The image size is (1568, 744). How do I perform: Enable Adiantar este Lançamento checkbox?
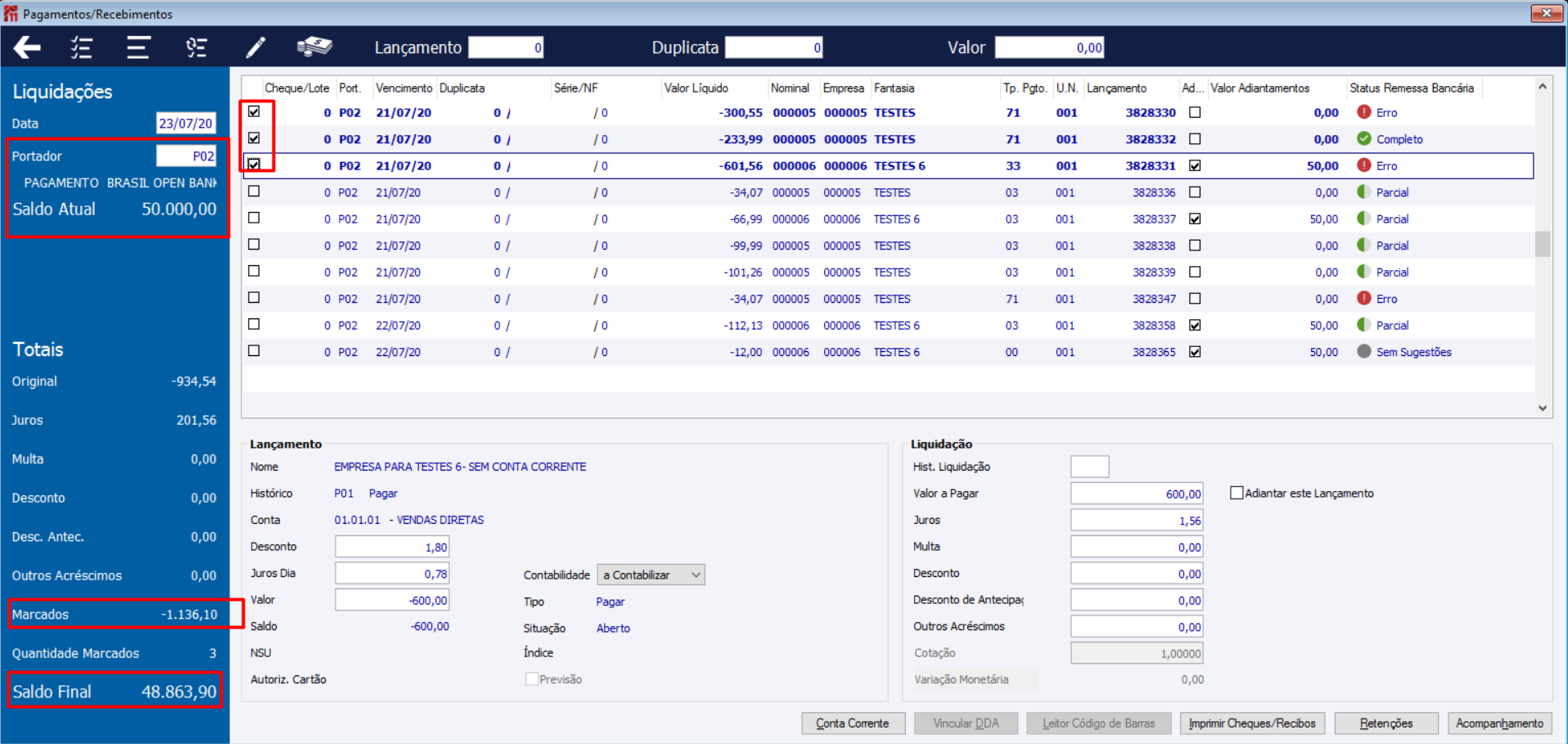[1237, 493]
